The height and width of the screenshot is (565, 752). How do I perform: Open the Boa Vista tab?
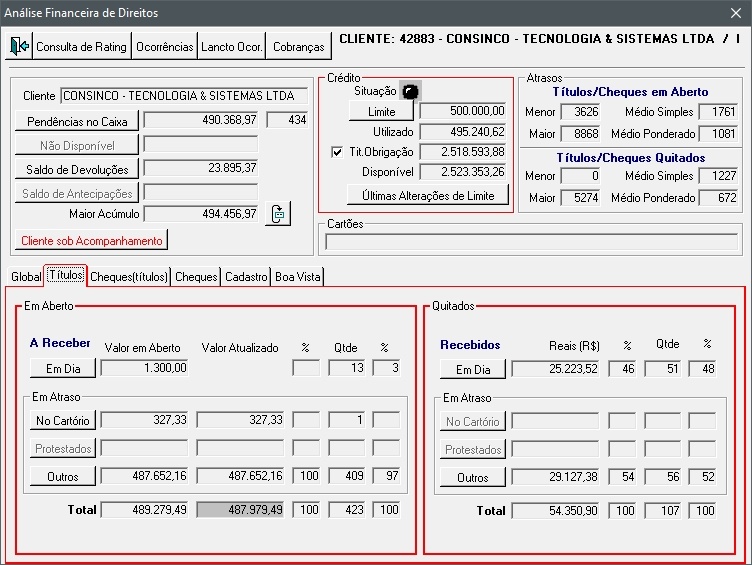[297, 277]
